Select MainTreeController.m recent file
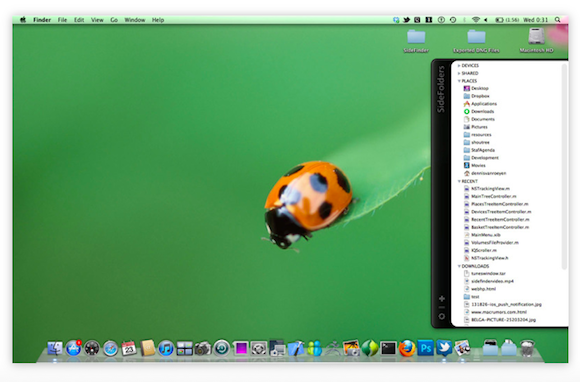Image resolution: width=580 pixels, height=382 pixels. tap(490, 196)
